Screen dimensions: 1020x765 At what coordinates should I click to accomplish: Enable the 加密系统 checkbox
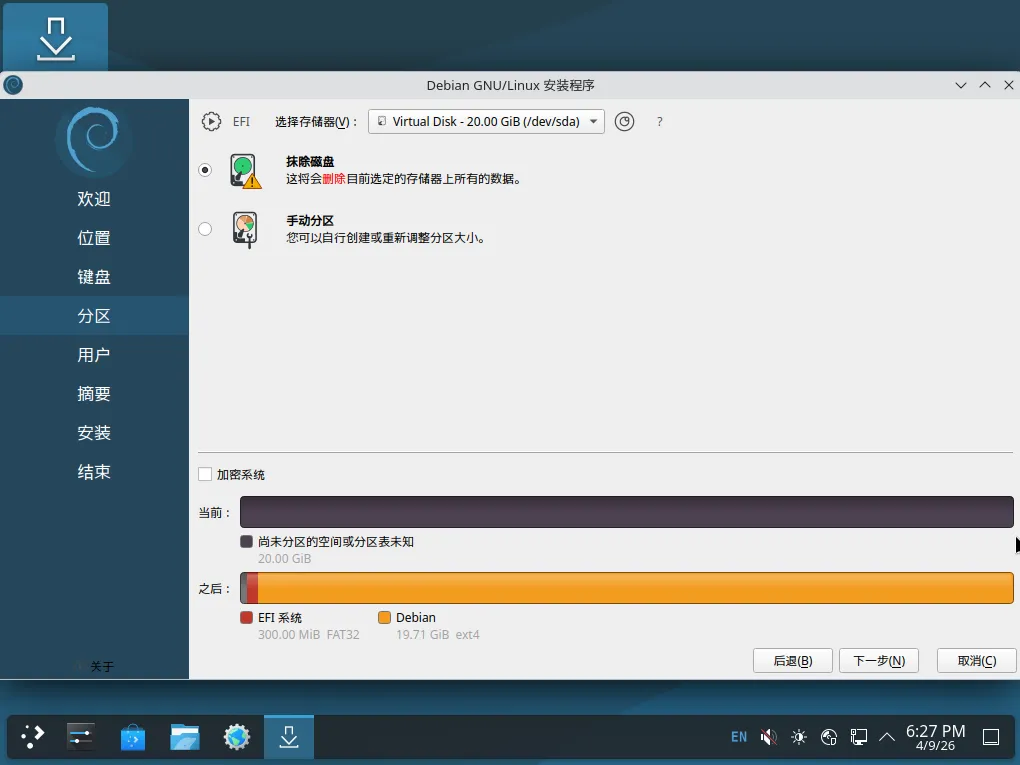coord(205,474)
